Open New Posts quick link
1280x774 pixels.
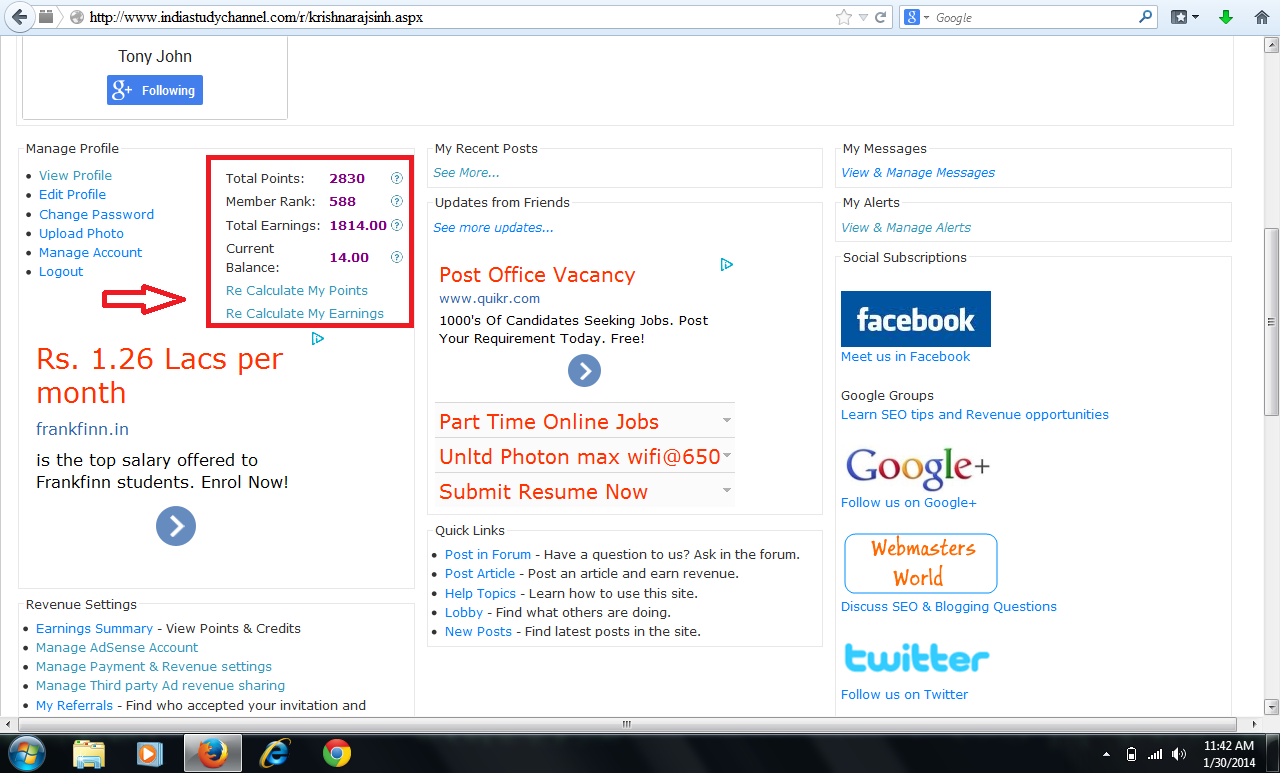[x=478, y=631]
